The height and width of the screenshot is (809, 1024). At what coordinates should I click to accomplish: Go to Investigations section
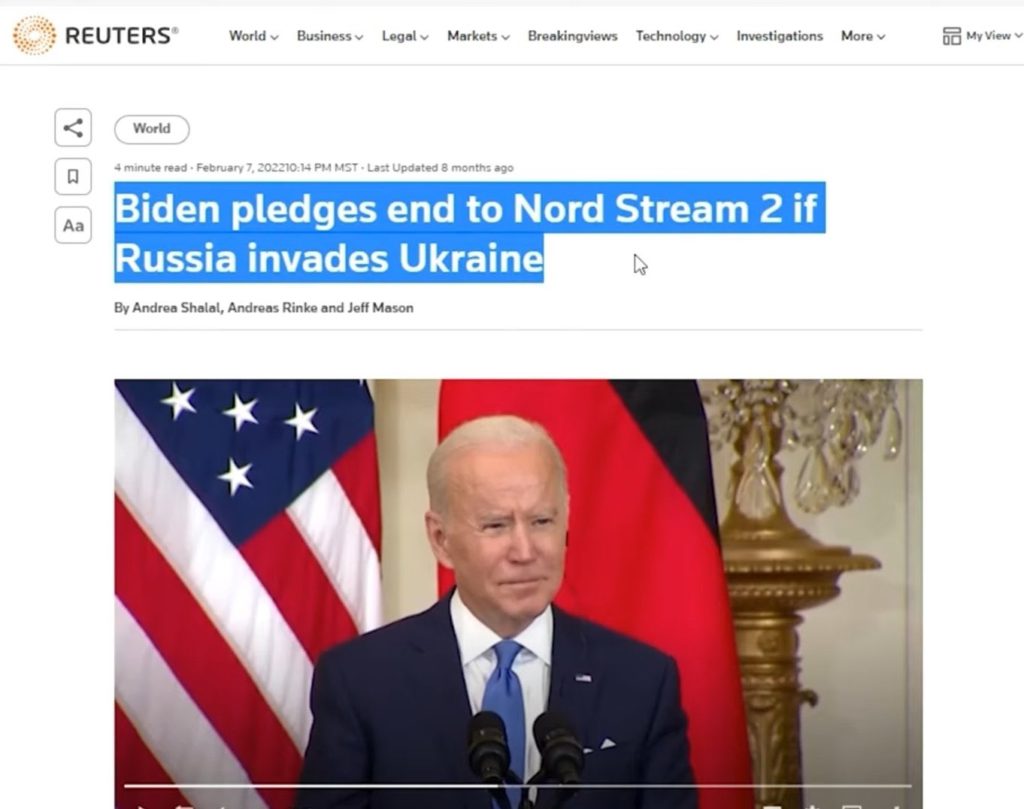(x=780, y=36)
